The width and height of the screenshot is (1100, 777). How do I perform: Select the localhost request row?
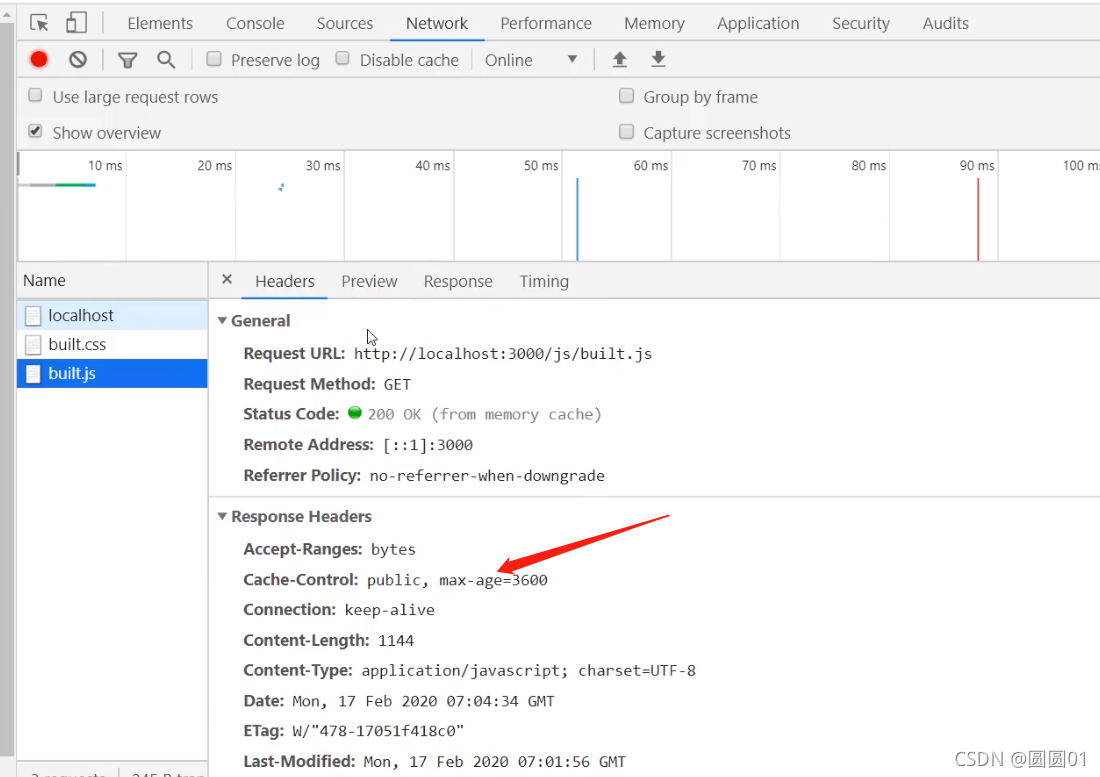click(112, 316)
